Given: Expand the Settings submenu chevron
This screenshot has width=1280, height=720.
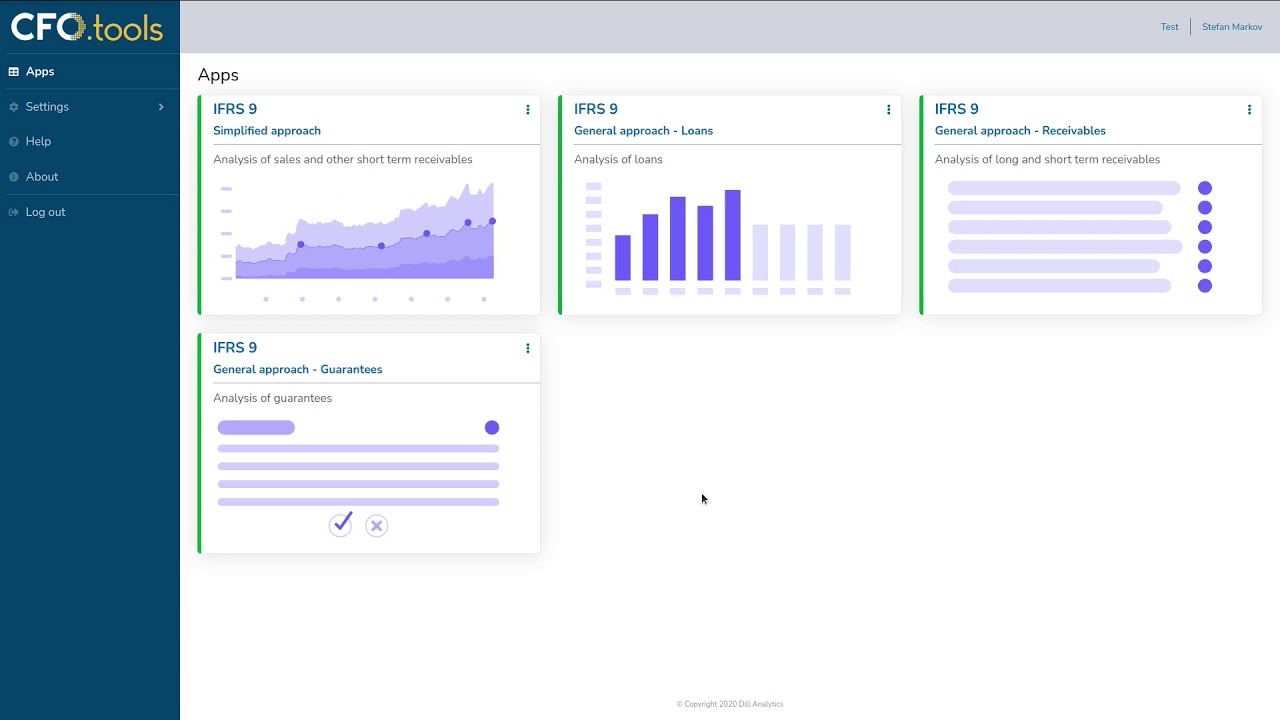Looking at the screenshot, I should click(161, 107).
